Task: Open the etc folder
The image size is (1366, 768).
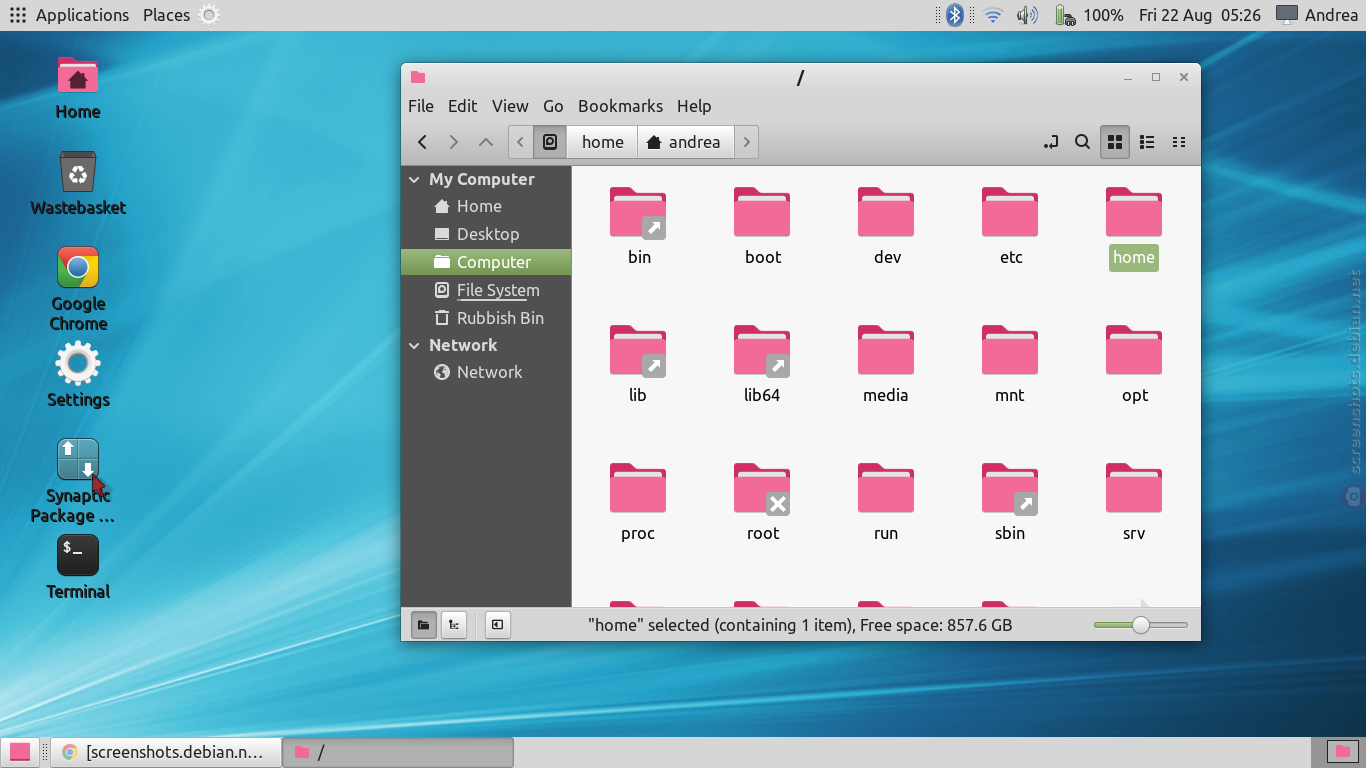Action: 1010,214
